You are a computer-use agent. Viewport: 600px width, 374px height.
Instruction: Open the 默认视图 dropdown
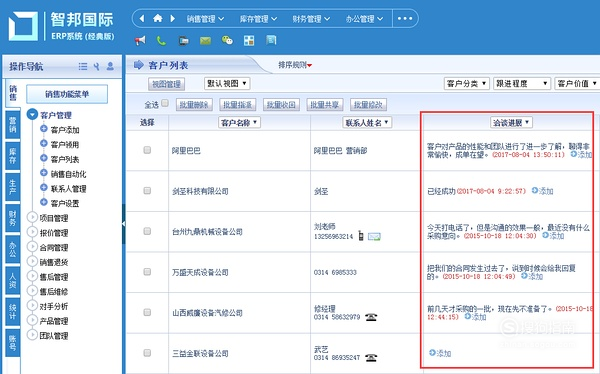227,83
